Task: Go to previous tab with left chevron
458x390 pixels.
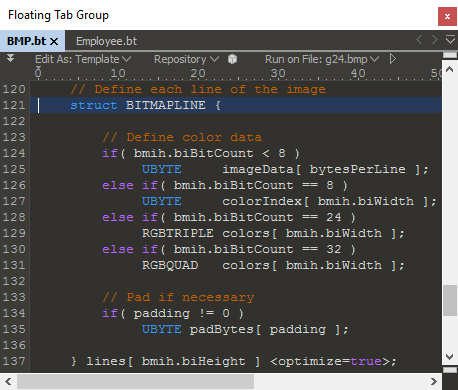Action: click(419, 40)
